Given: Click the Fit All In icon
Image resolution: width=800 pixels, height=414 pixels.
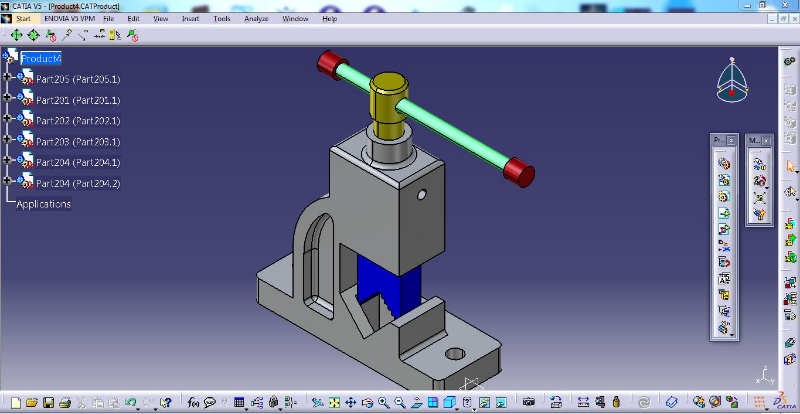Looking at the screenshot, I should pyautogui.click(x=334, y=402).
